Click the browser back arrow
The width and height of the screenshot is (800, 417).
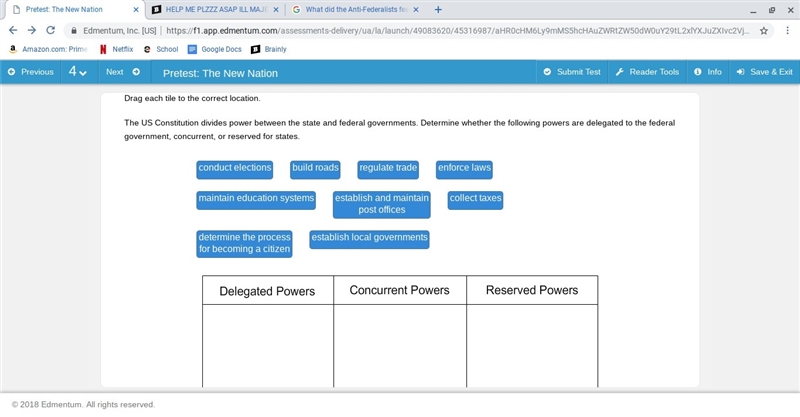13,30
